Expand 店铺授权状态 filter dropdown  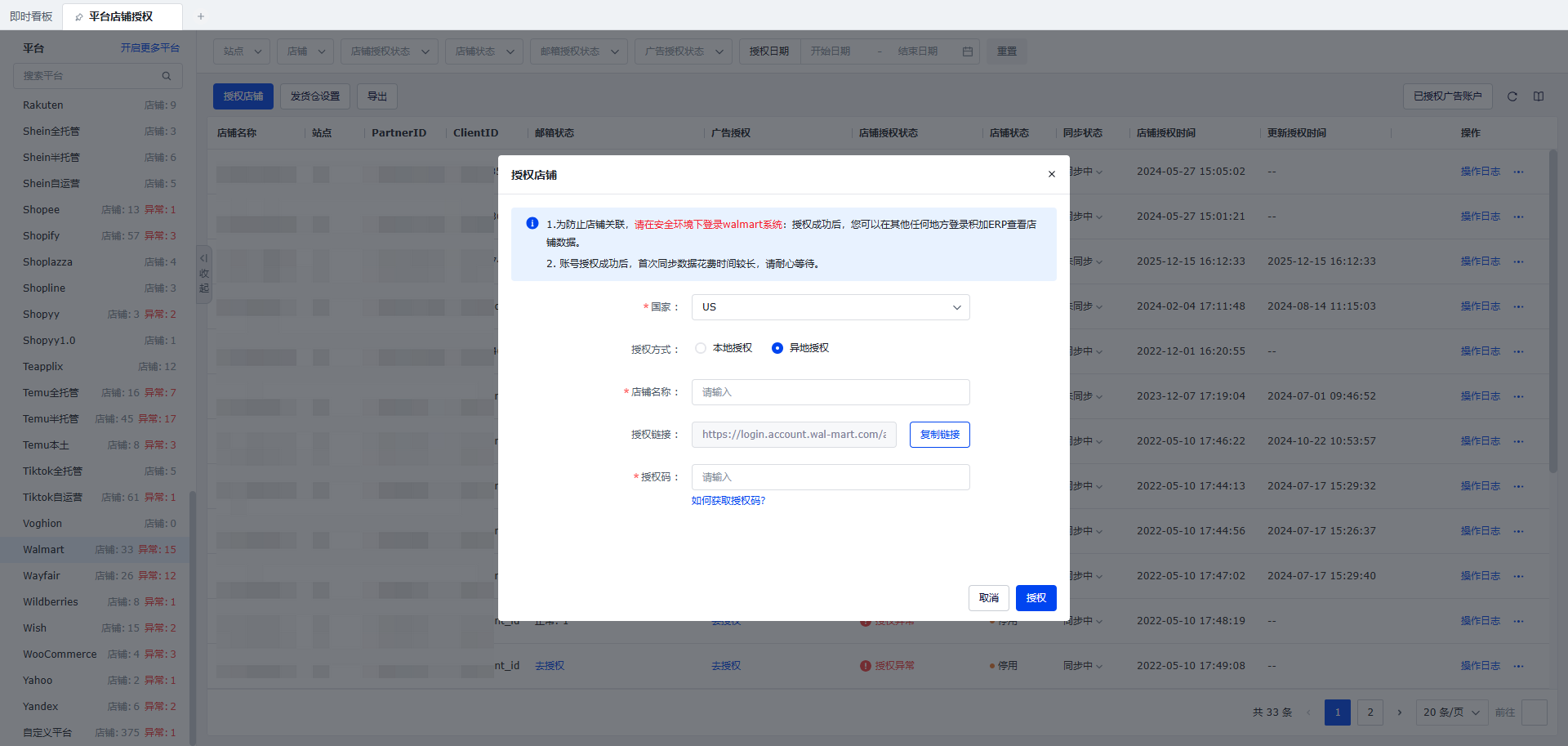pos(390,51)
